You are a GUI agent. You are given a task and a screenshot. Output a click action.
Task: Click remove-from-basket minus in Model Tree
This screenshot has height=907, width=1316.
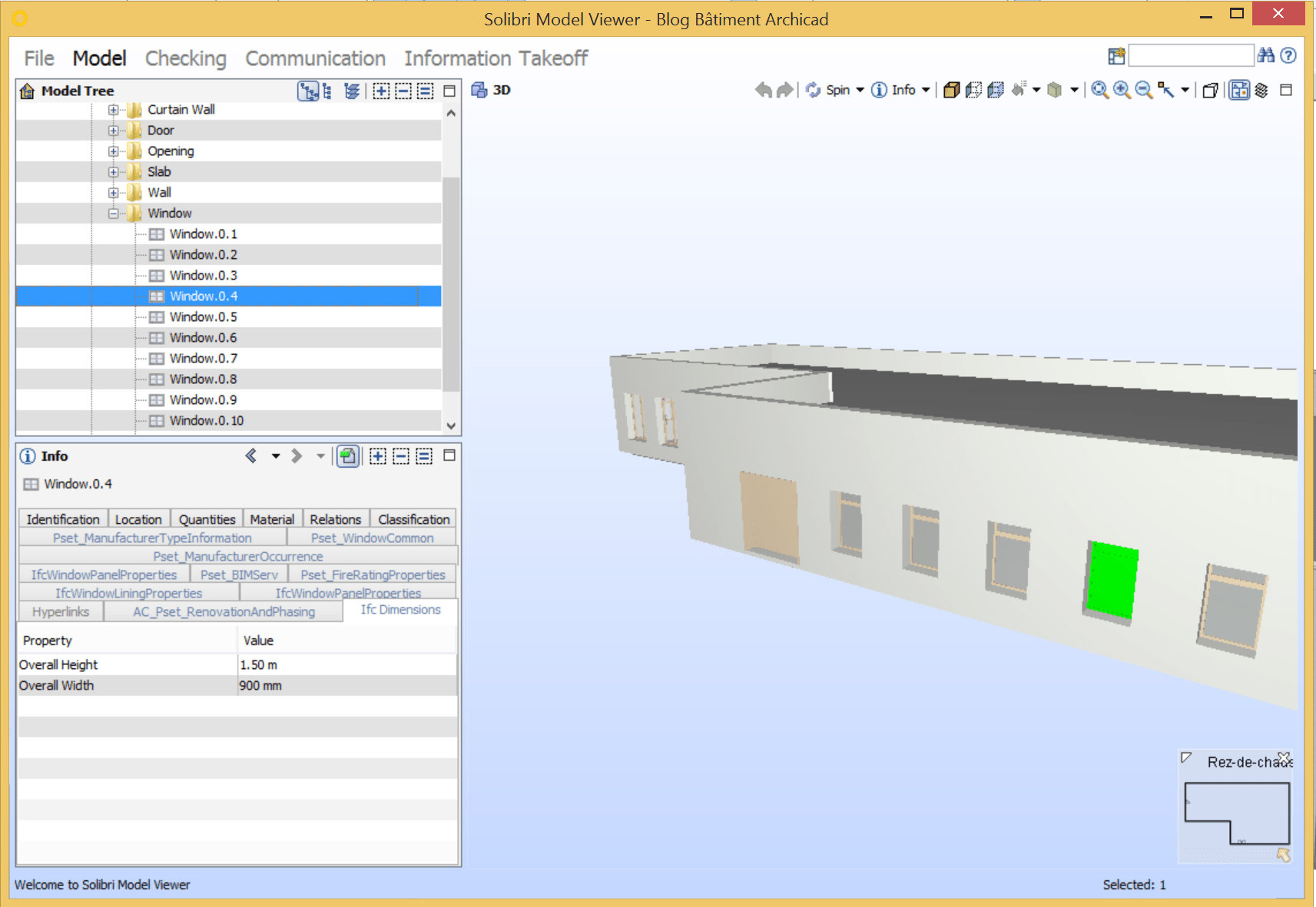point(403,91)
